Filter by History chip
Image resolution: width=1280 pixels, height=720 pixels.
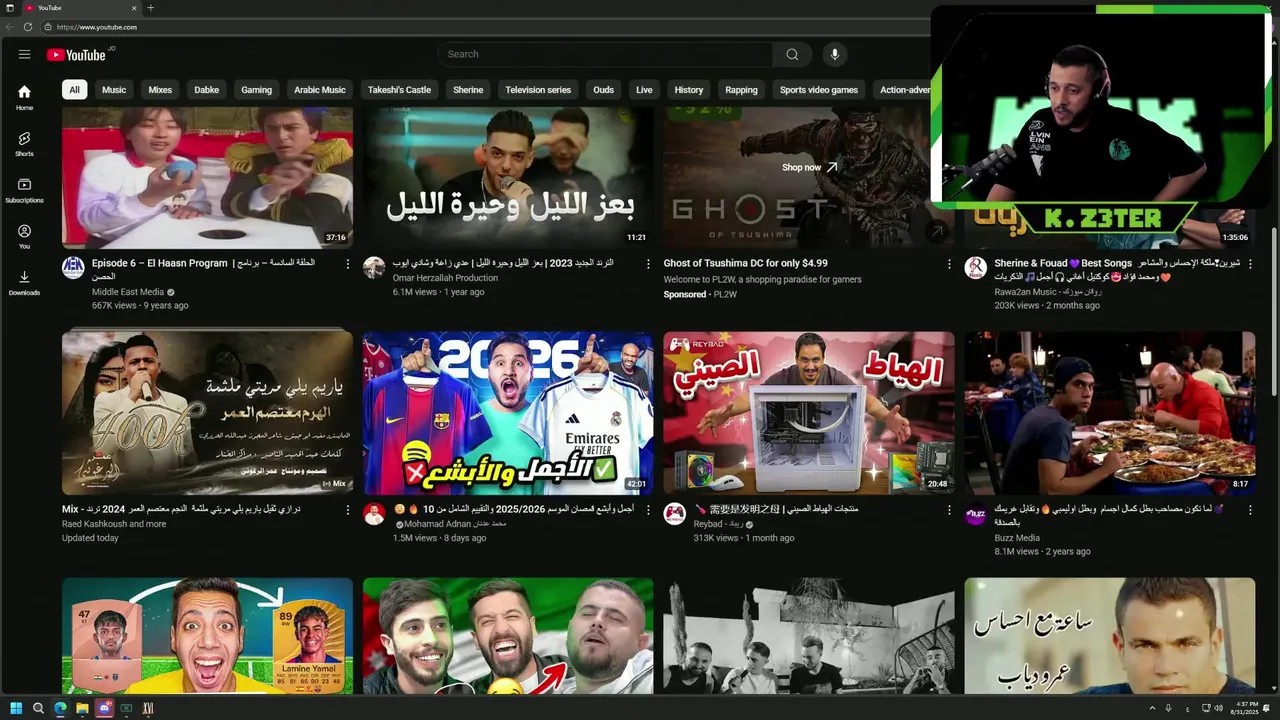coord(689,90)
